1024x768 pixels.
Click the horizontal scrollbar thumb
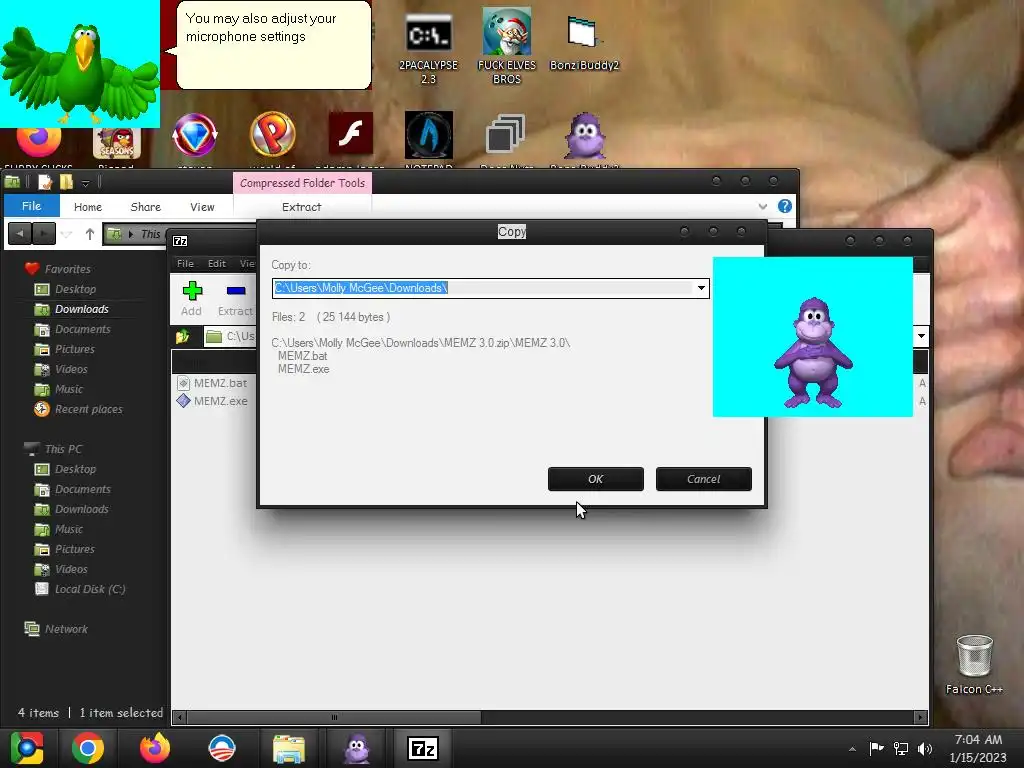(x=334, y=717)
